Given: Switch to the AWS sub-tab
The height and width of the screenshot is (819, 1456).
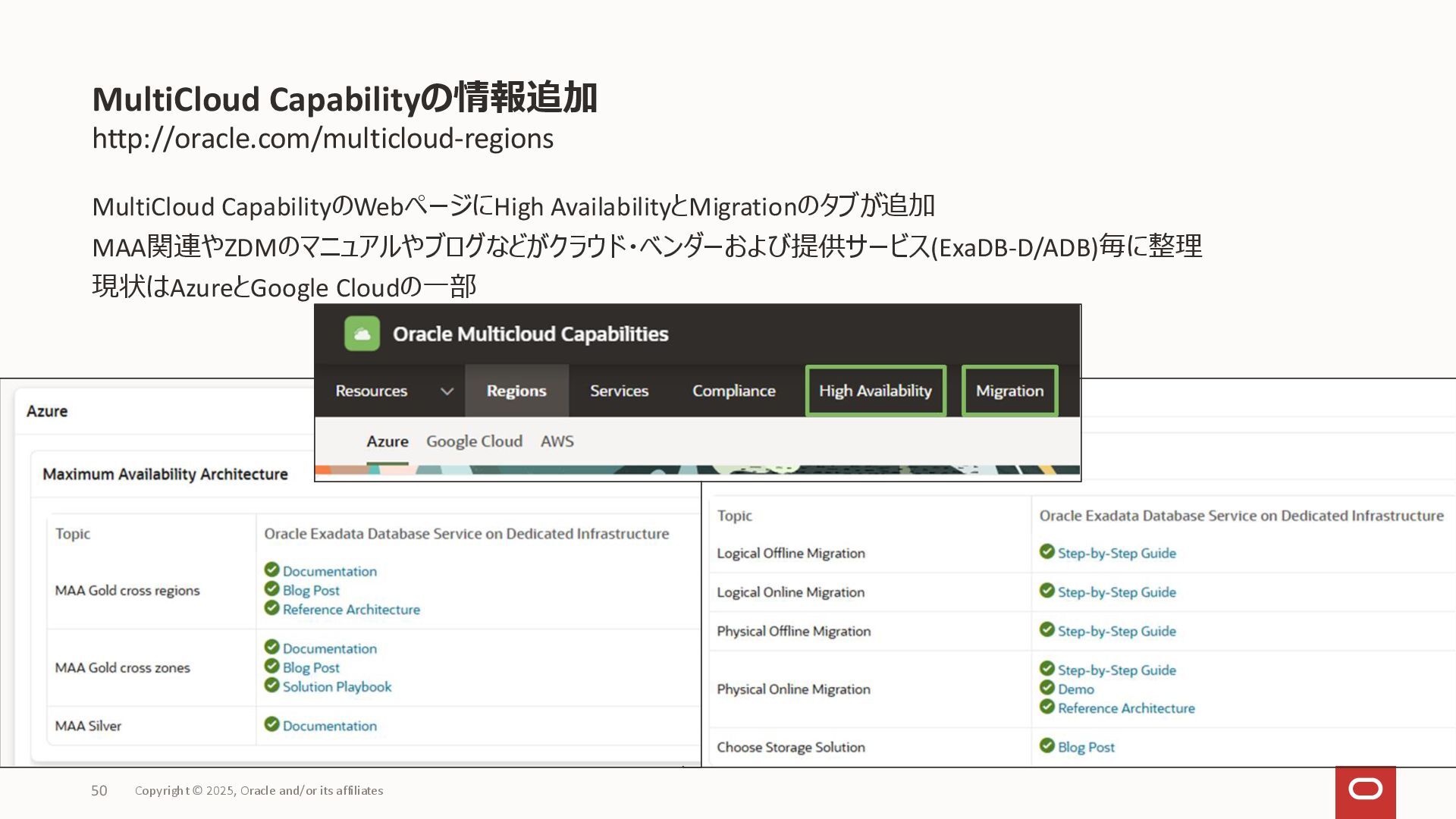Looking at the screenshot, I should (x=557, y=441).
